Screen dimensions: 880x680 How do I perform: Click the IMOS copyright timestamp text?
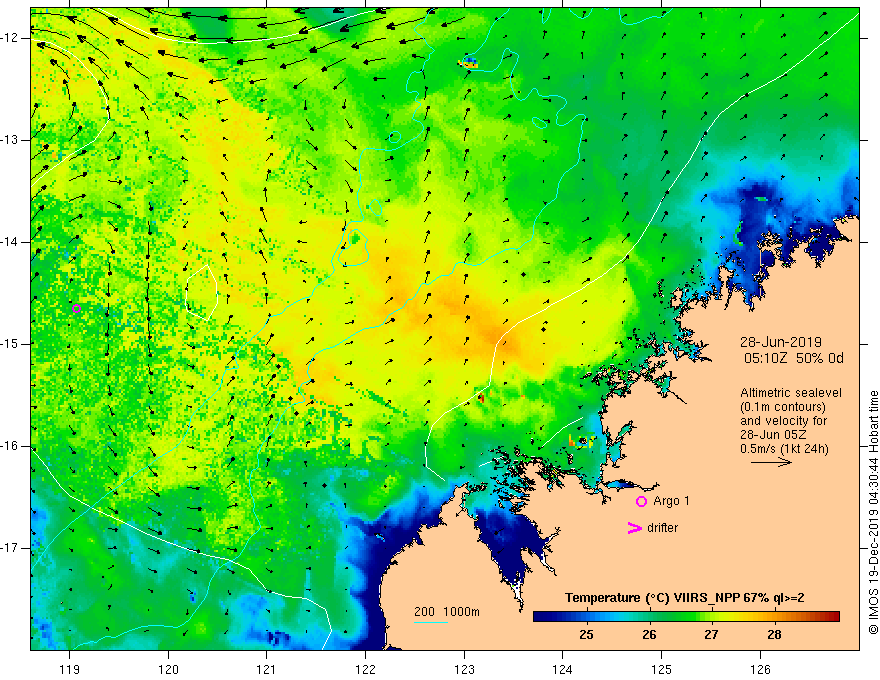[873, 512]
